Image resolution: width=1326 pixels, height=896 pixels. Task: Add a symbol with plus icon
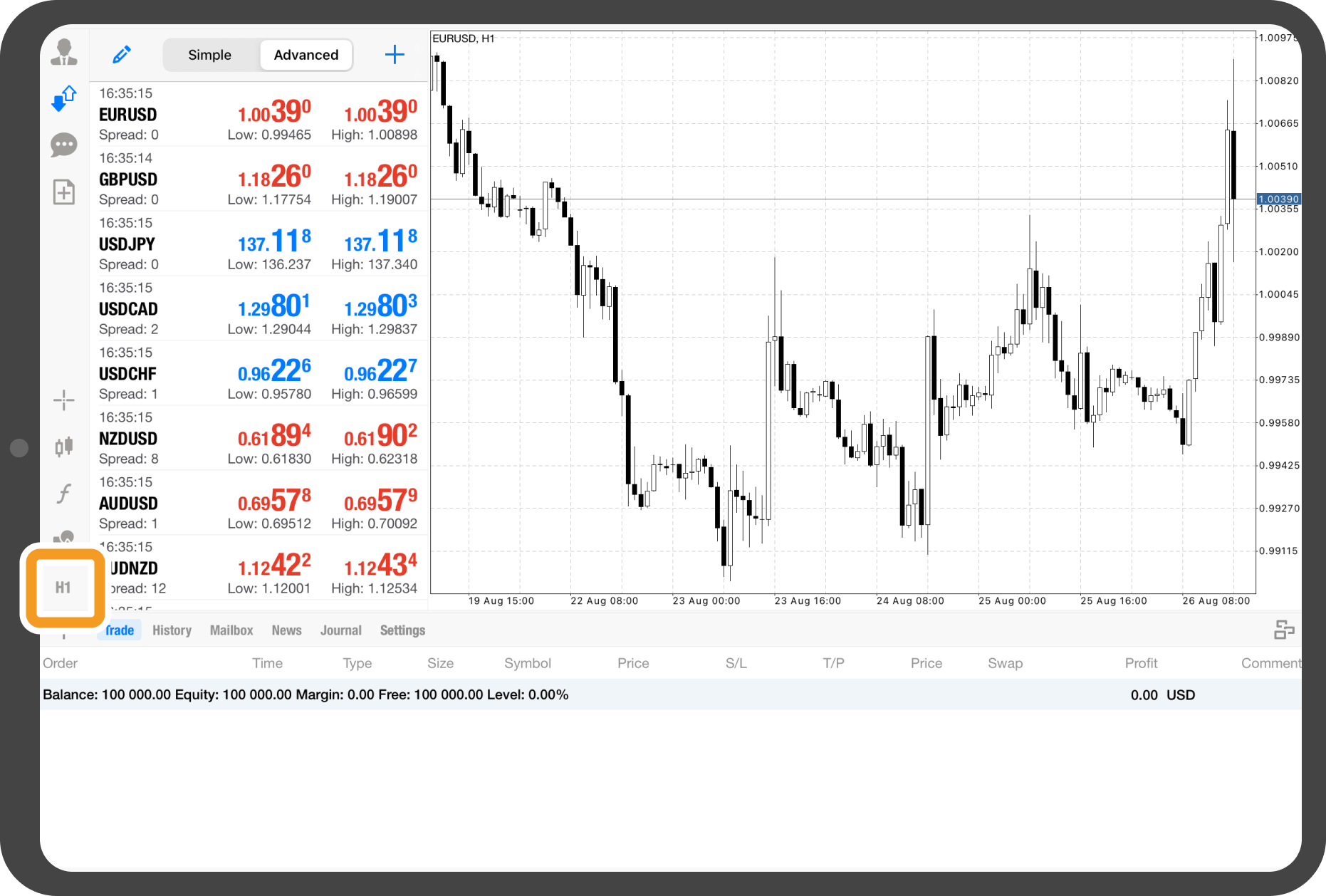[x=395, y=55]
